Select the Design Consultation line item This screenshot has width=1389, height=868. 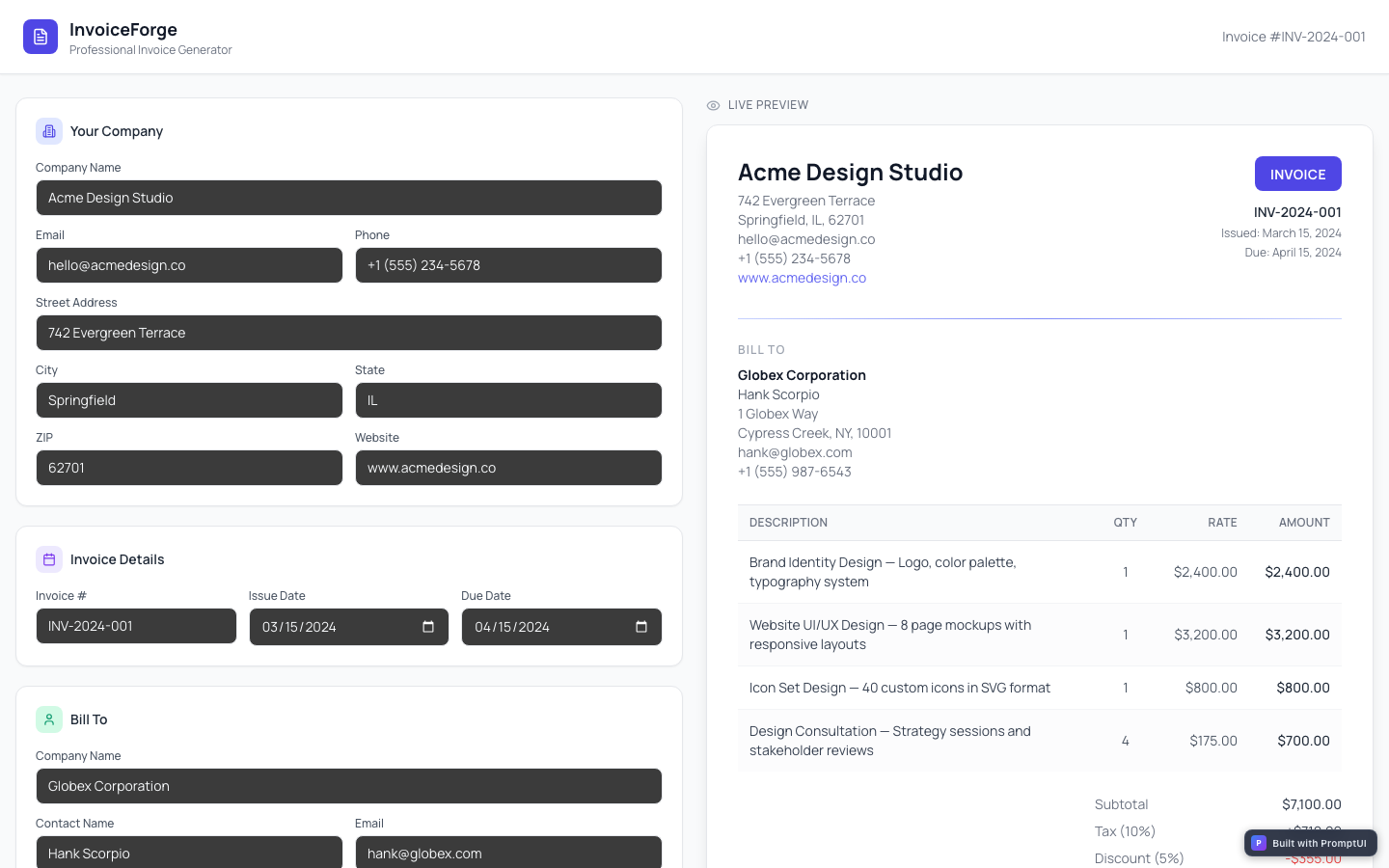(x=1040, y=741)
